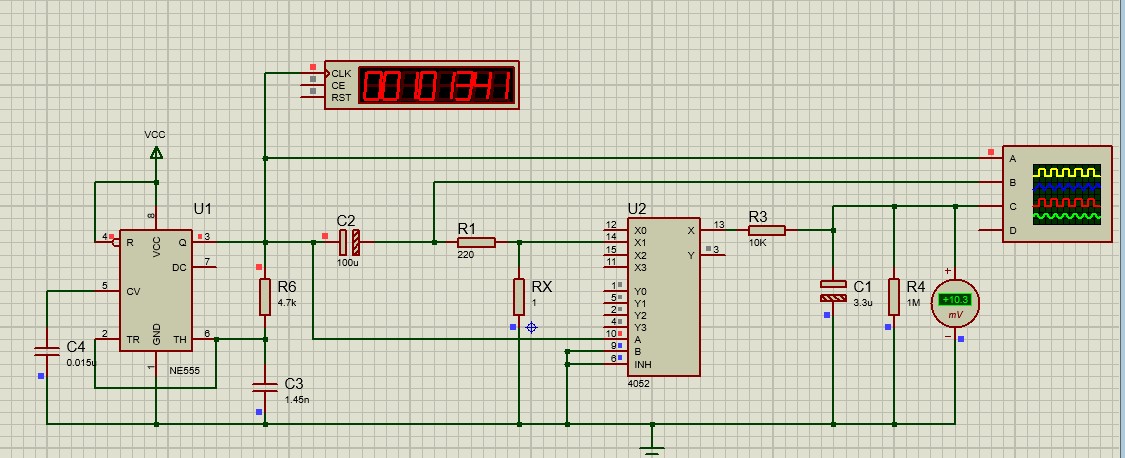Viewport: 1125px width, 458px height.
Task: Click the U2 reference label
Action: point(637,209)
